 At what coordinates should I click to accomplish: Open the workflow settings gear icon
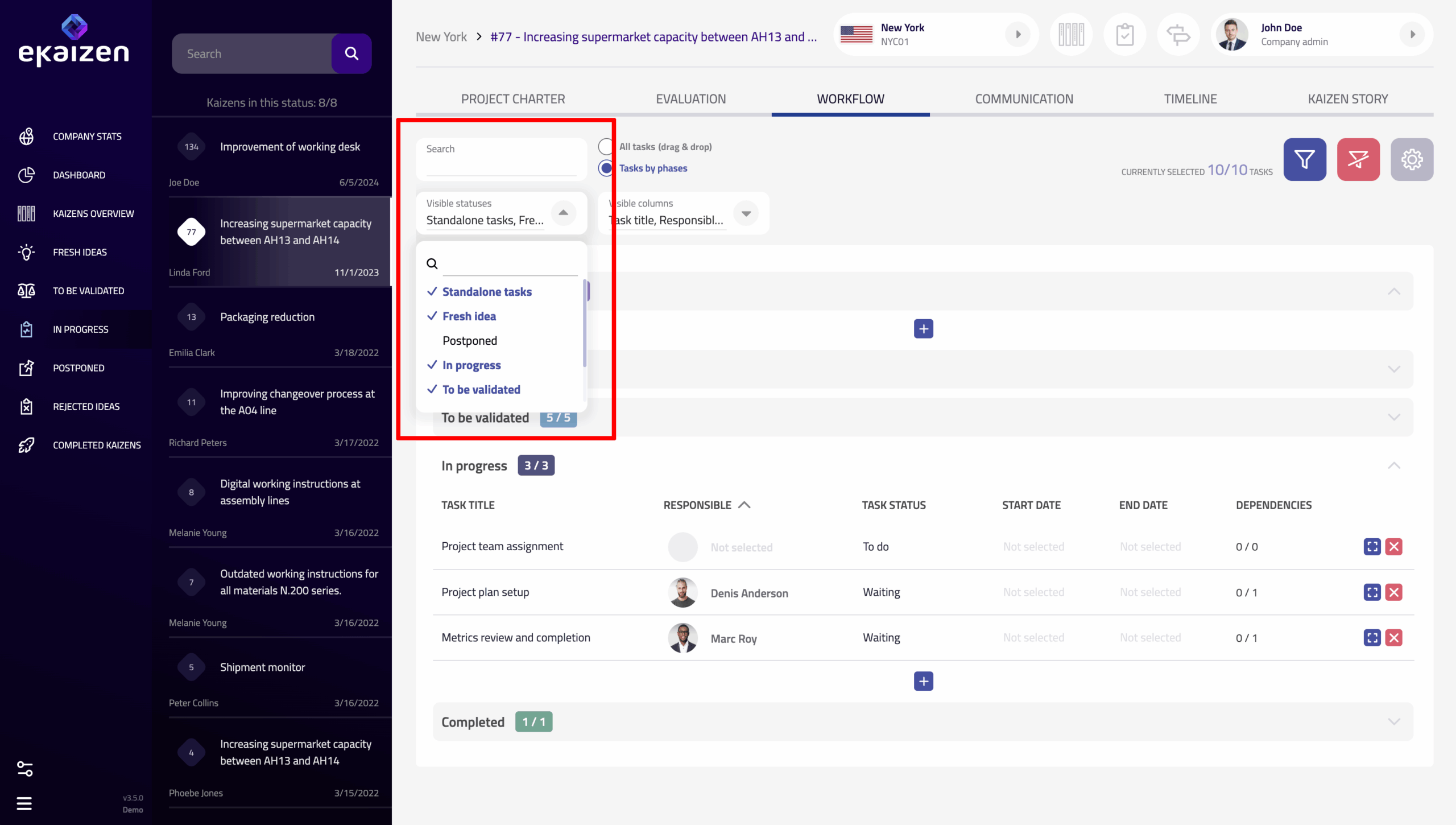1411,159
